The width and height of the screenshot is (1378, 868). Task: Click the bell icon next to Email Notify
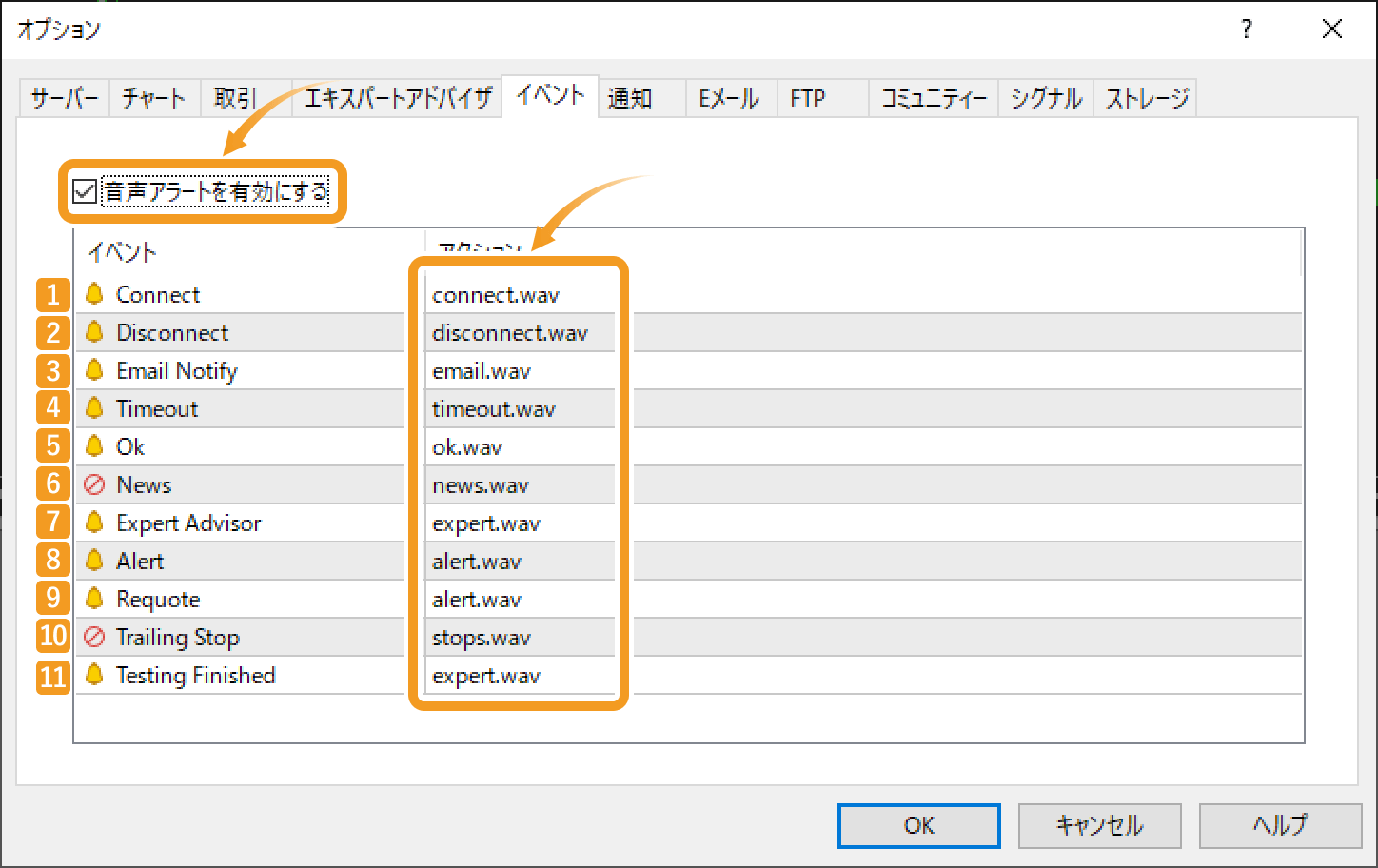click(x=94, y=370)
